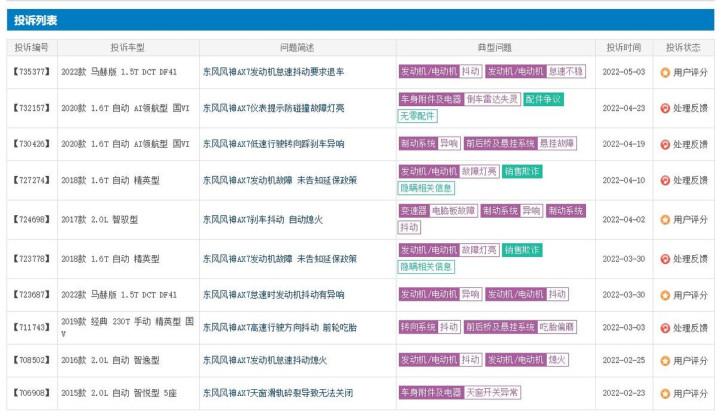Click car model 2019款 经典 230T 手动 精英型
Screen dimensions: 719x418
tap(127, 327)
